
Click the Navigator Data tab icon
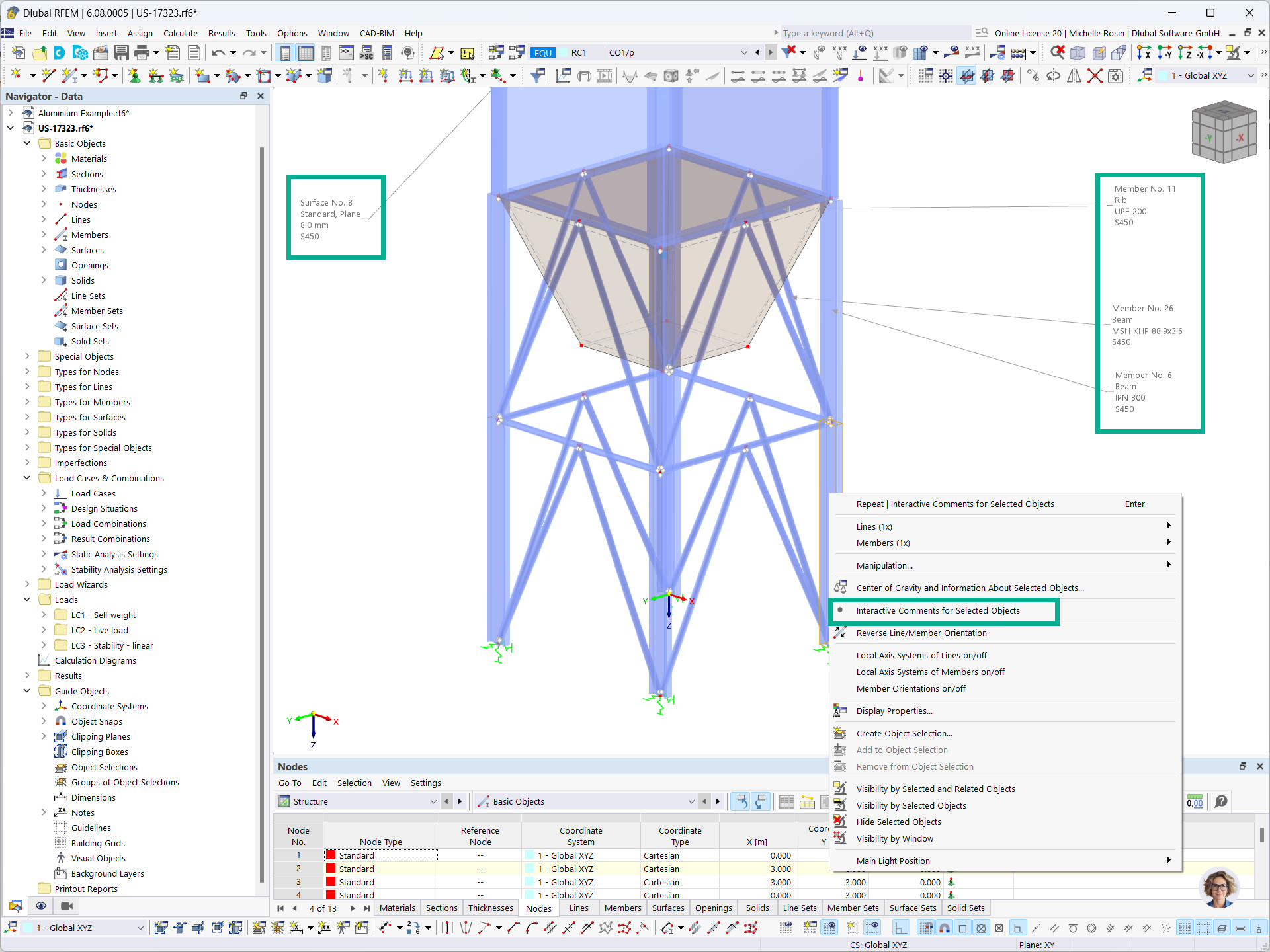(16, 906)
